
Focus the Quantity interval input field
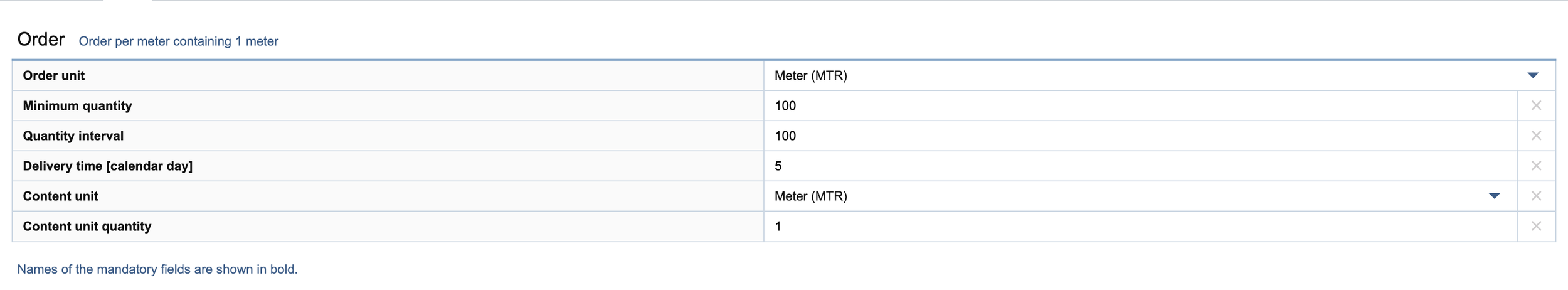[1140, 136]
